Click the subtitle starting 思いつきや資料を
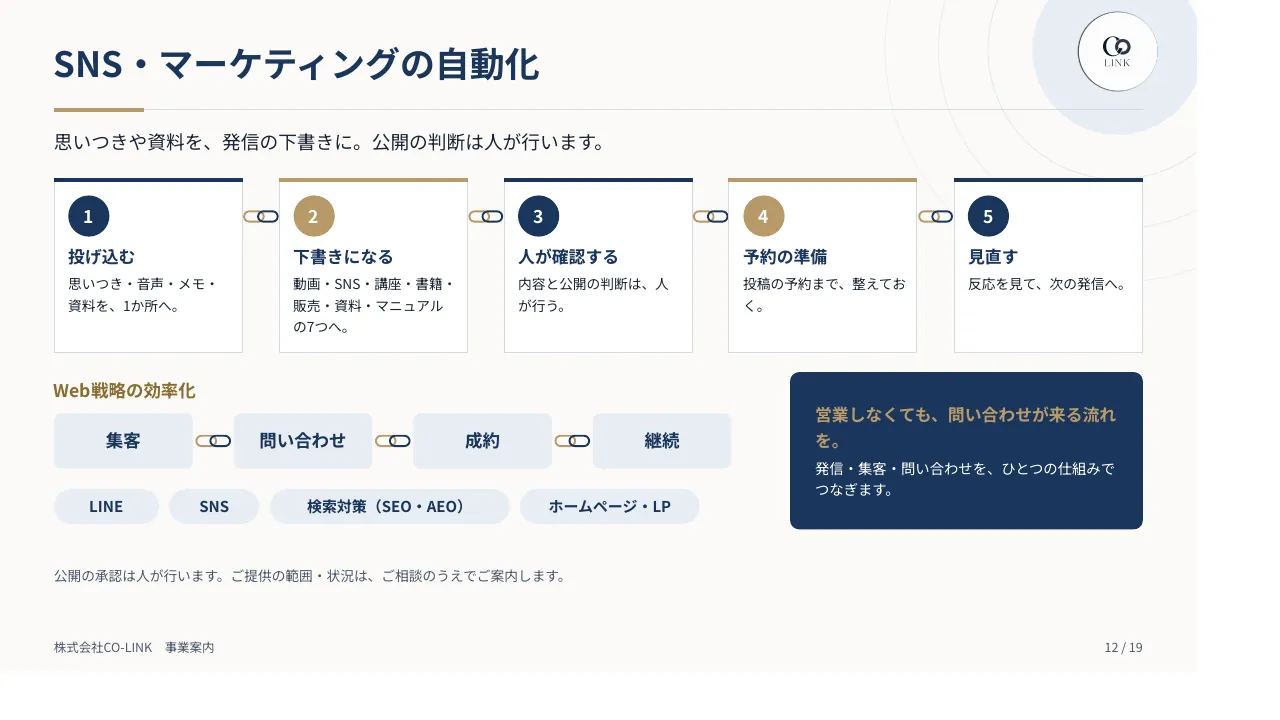Screen dimensions: 1280x720 point(331,142)
